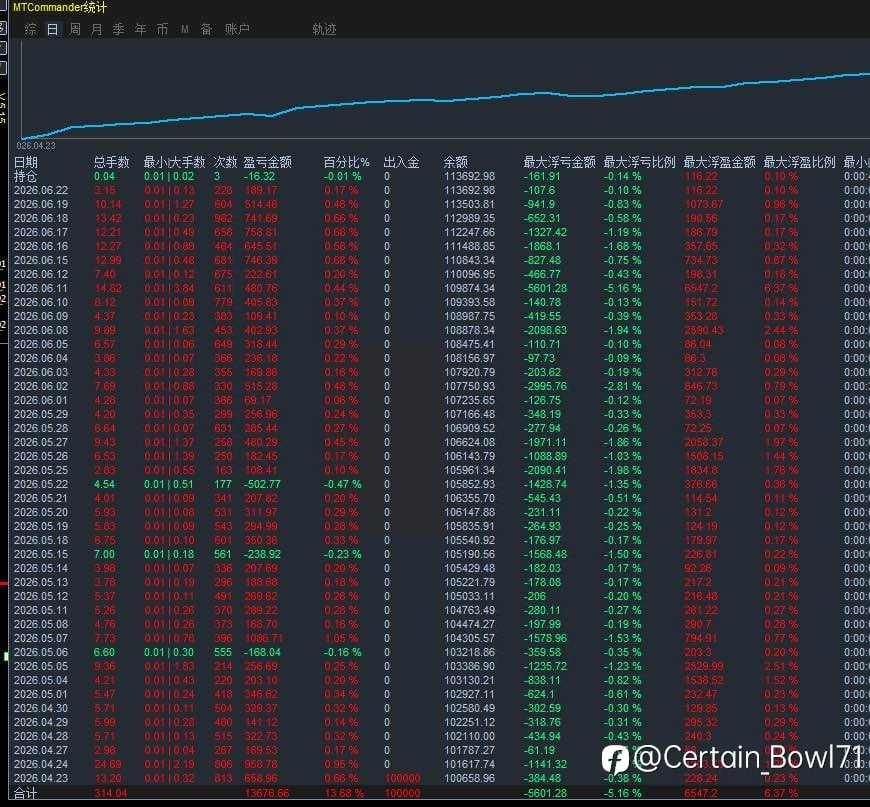Sort by the 总手数 column header
870x807 pixels.
tap(112, 162)
